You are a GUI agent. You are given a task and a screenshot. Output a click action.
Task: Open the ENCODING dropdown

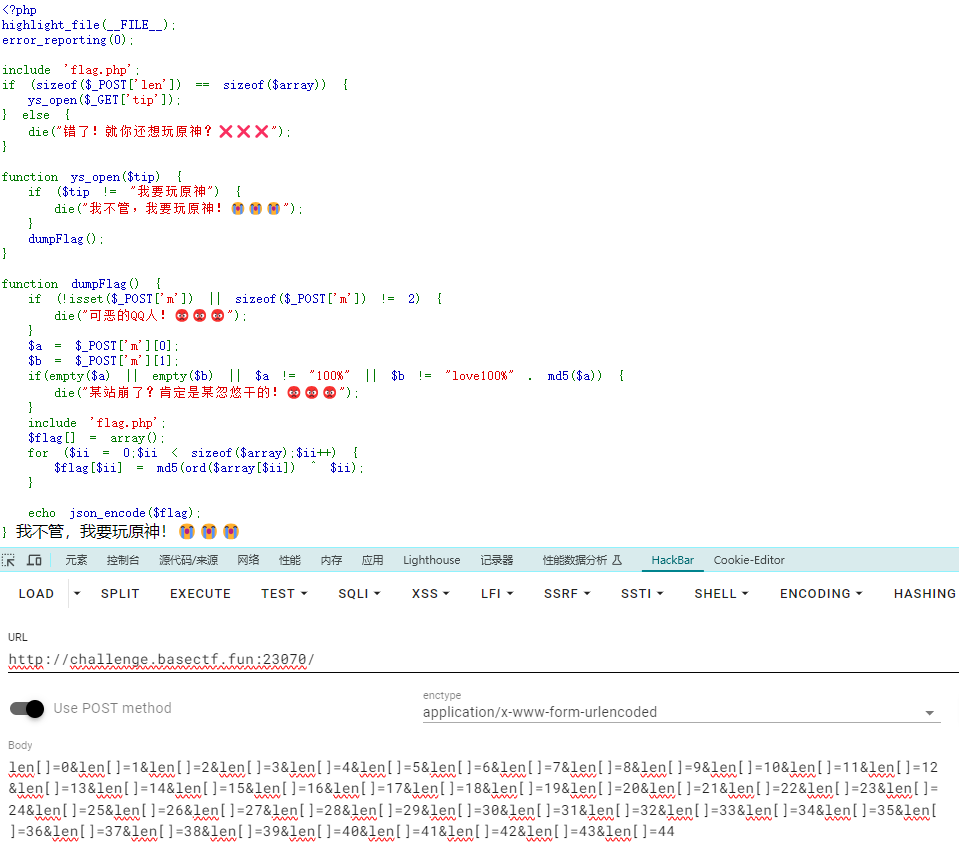click(821, 593)
